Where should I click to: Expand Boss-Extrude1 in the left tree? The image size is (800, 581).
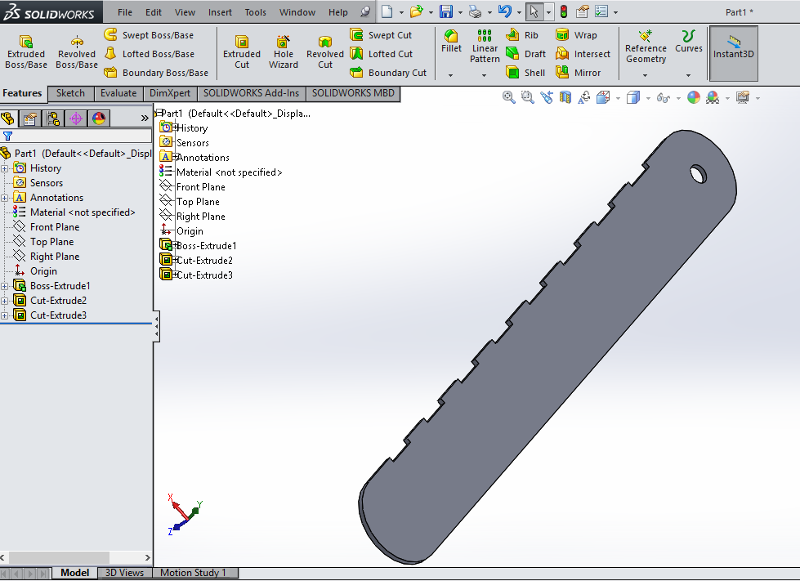(5, 286)
